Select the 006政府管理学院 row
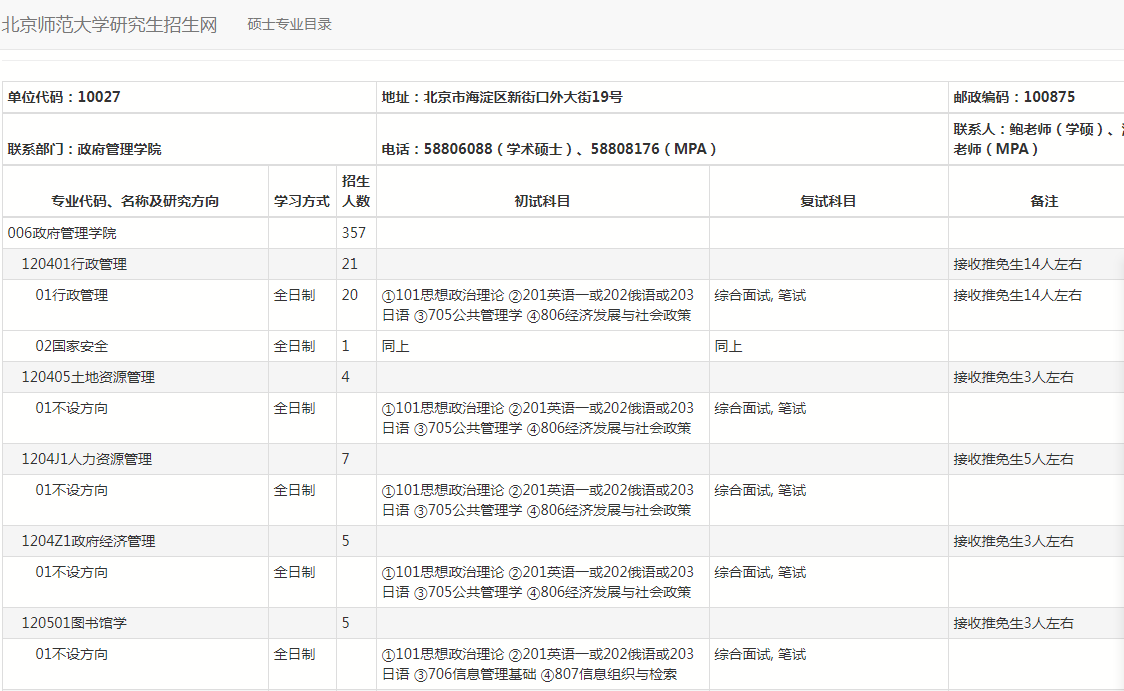The width and height of the screenshot is (1124, 691). [x=62, y=233]
